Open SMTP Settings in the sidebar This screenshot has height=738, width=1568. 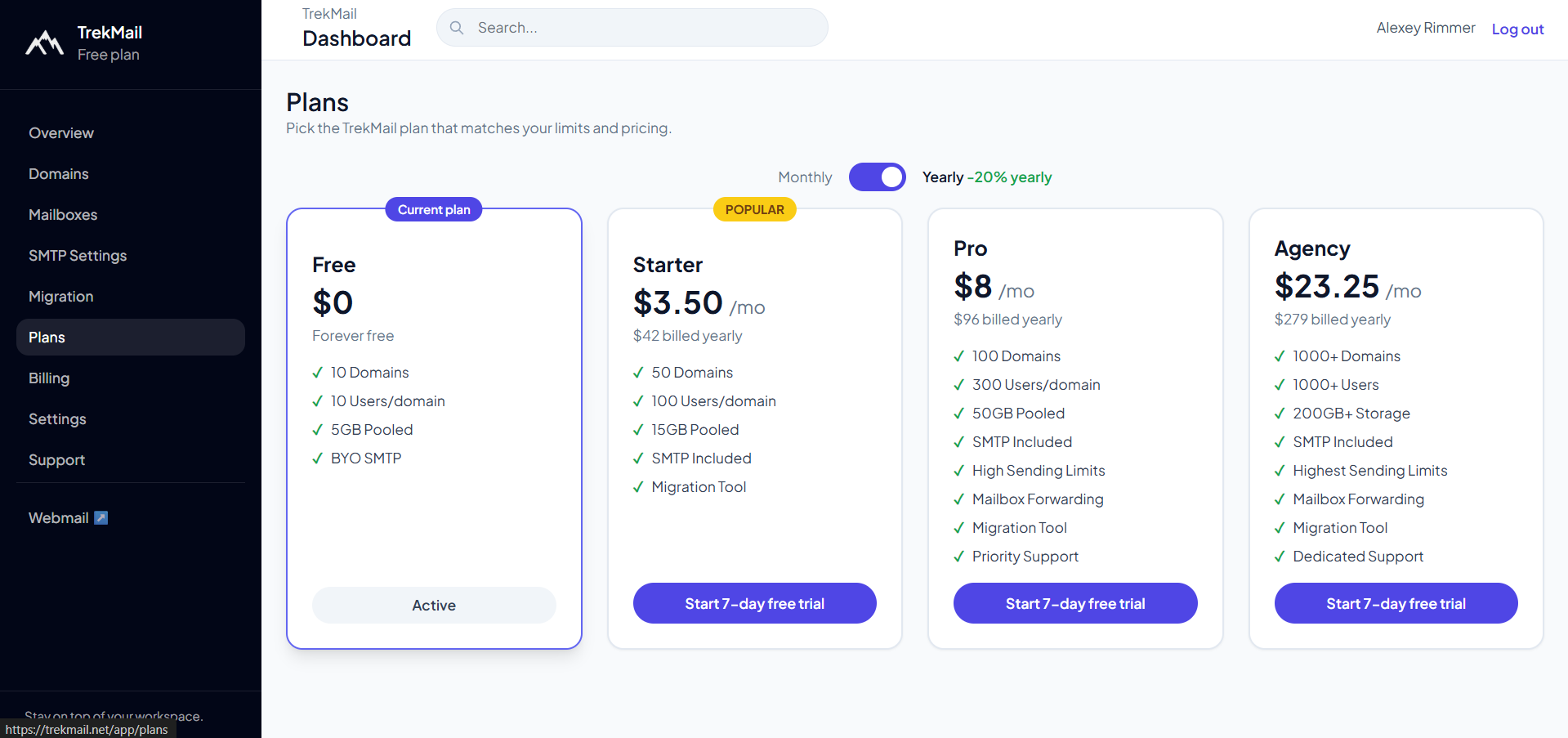(x=78, y=256)
